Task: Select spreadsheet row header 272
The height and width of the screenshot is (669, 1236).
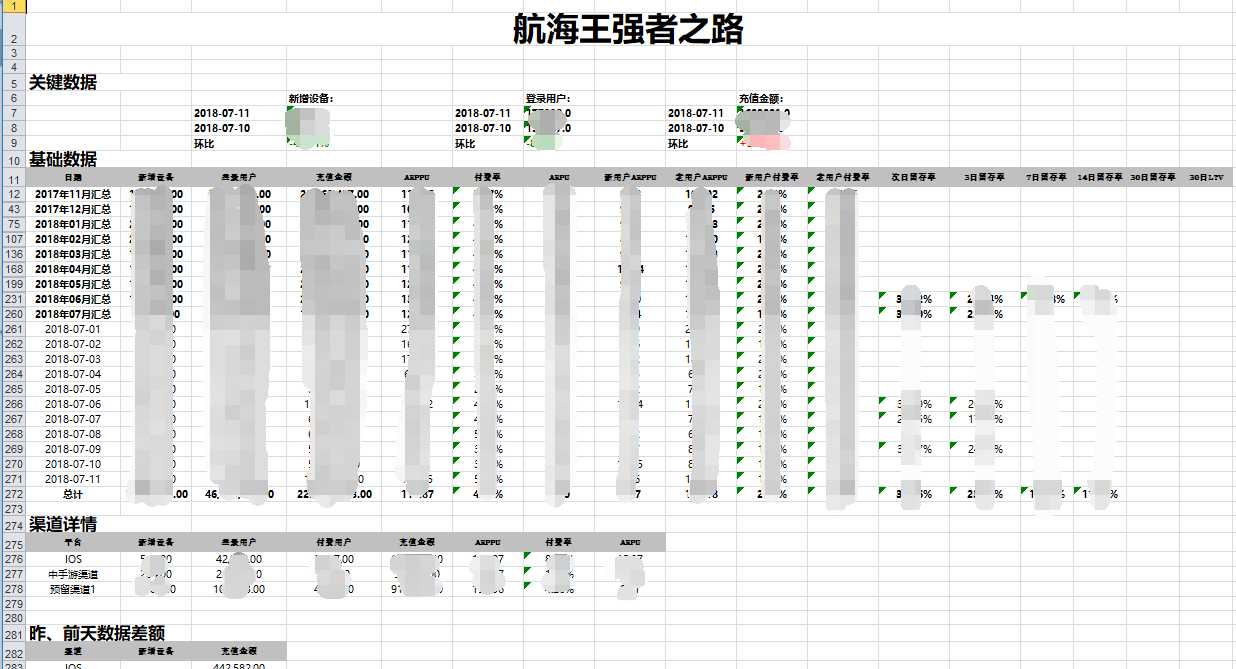Action: pyautogui.click(x=13, y=494)
